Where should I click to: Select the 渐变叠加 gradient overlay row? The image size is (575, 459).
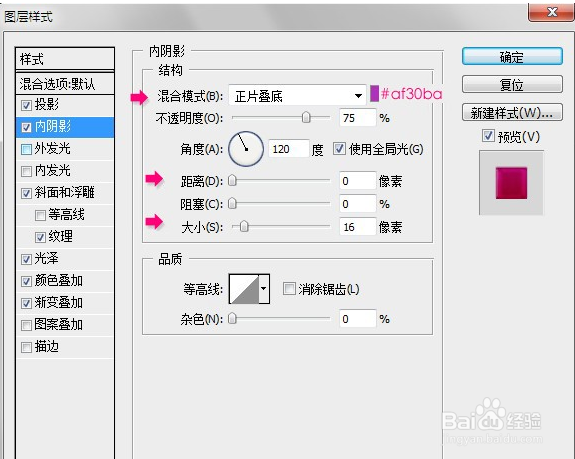(65, 303)
